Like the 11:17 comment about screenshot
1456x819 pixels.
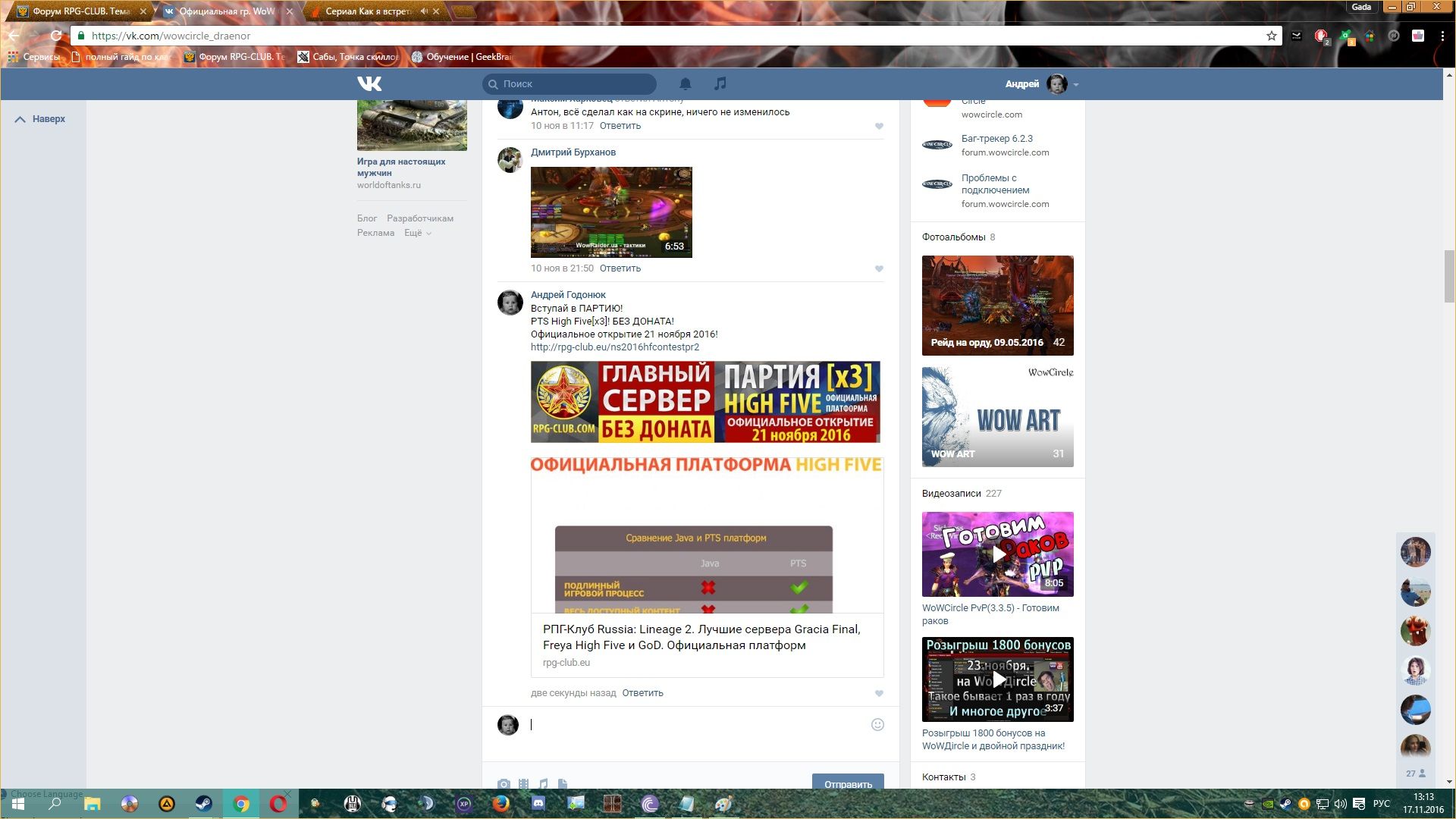pos(879,126)
